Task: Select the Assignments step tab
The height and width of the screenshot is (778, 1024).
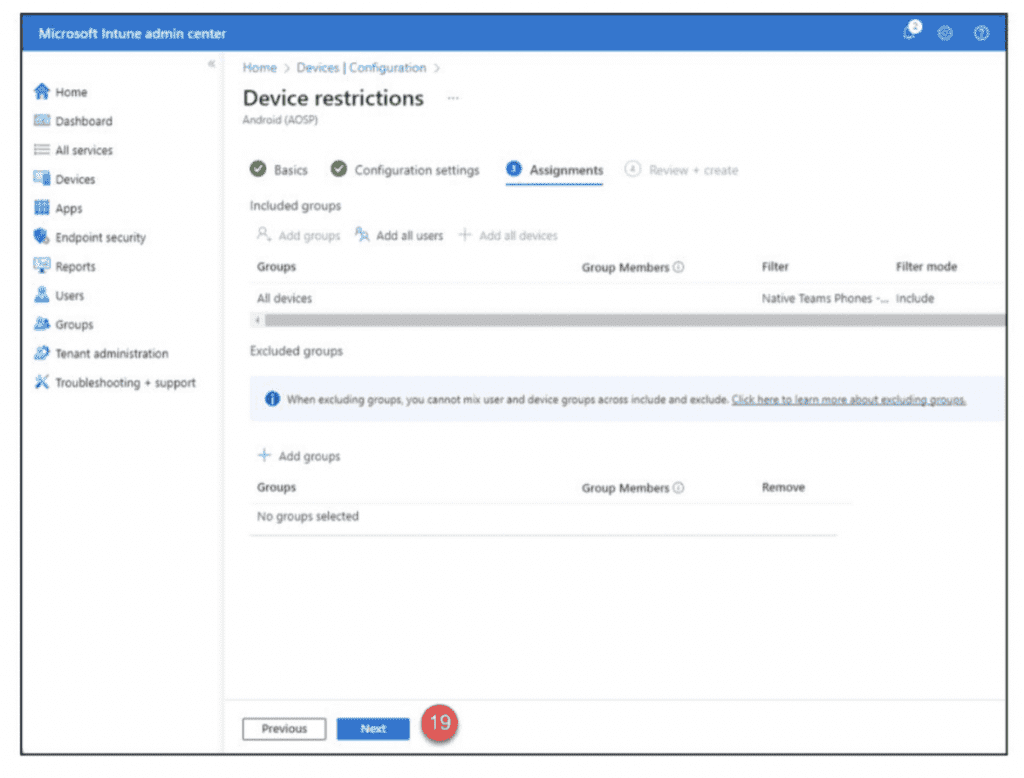Action: (554, 170)
